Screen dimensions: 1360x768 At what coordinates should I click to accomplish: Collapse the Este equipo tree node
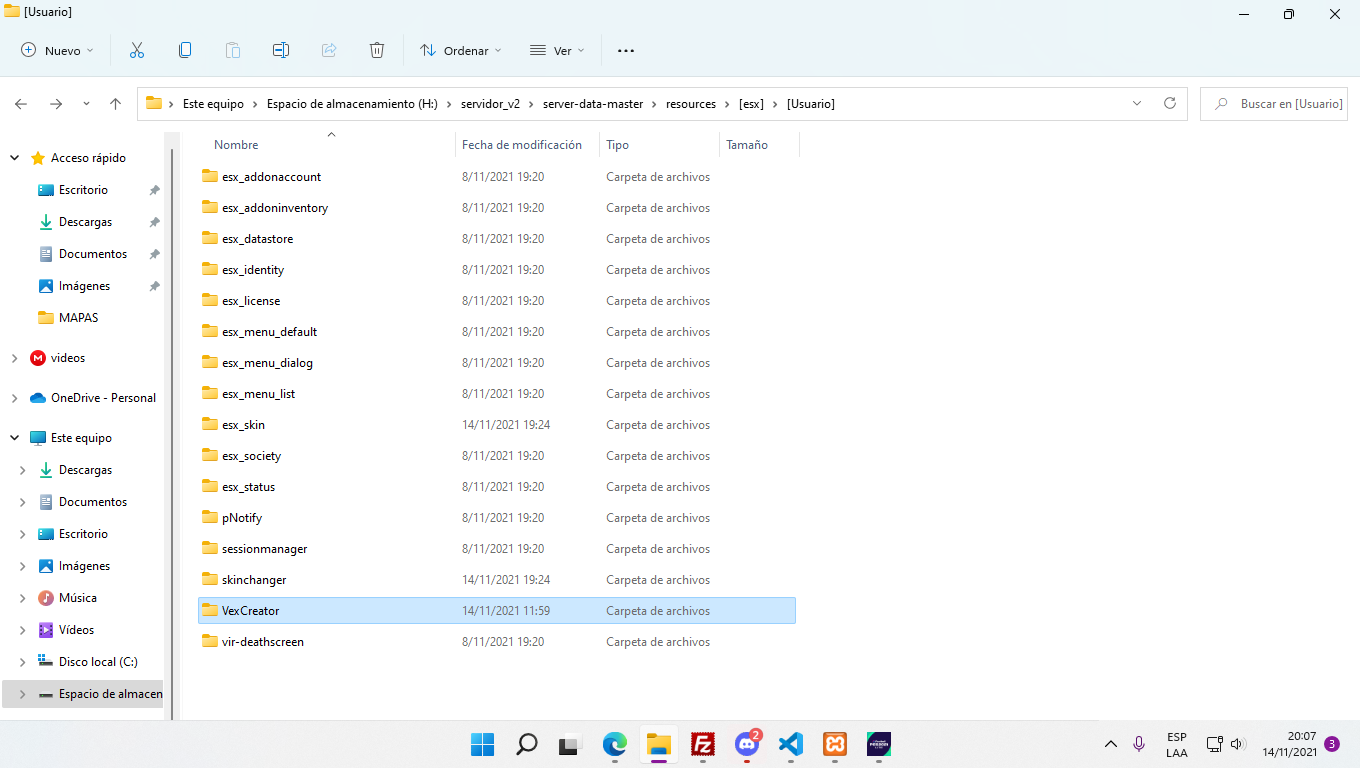[x=14, y=438]
